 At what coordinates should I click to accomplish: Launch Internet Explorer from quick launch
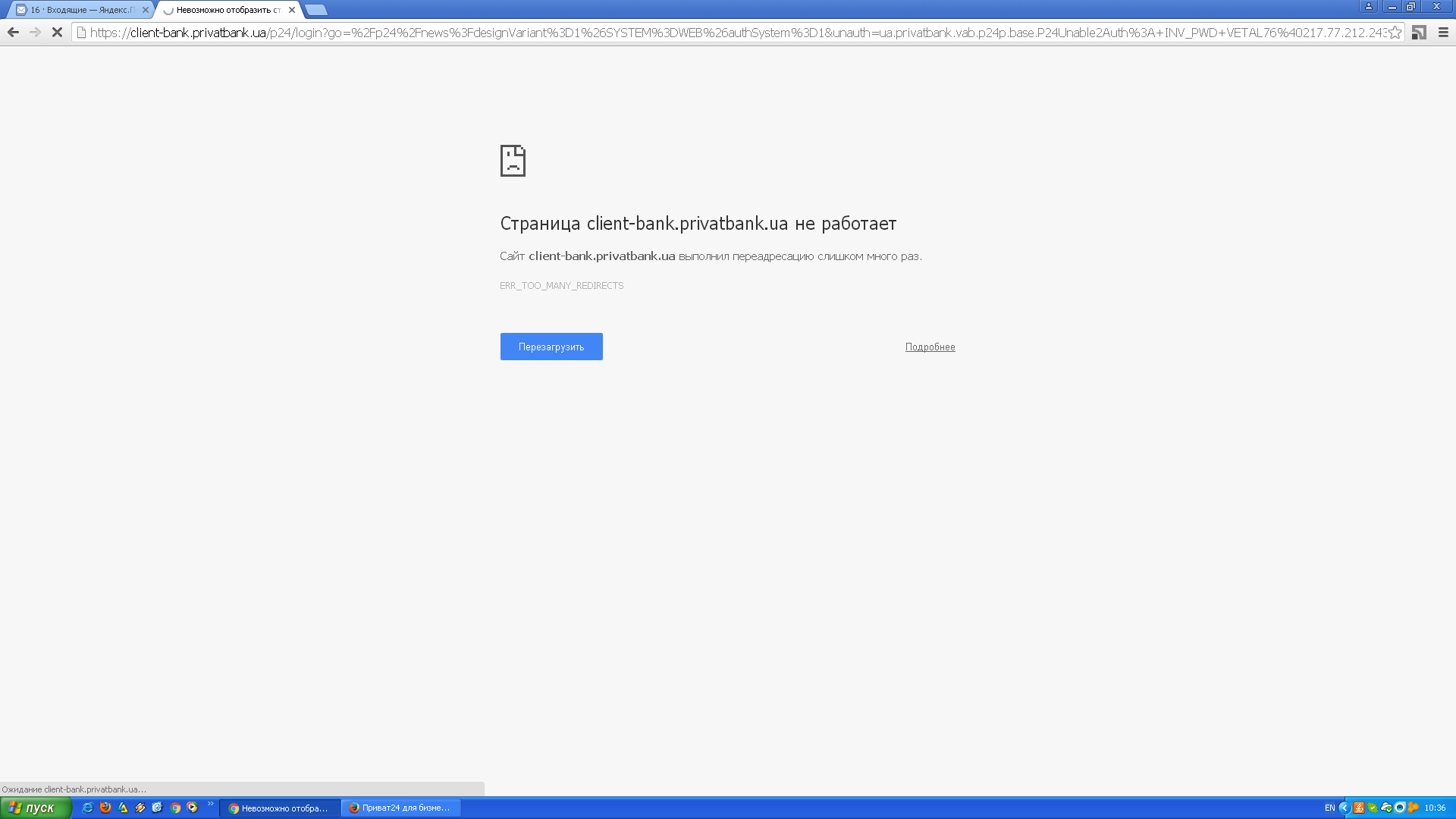pos(87,808)
